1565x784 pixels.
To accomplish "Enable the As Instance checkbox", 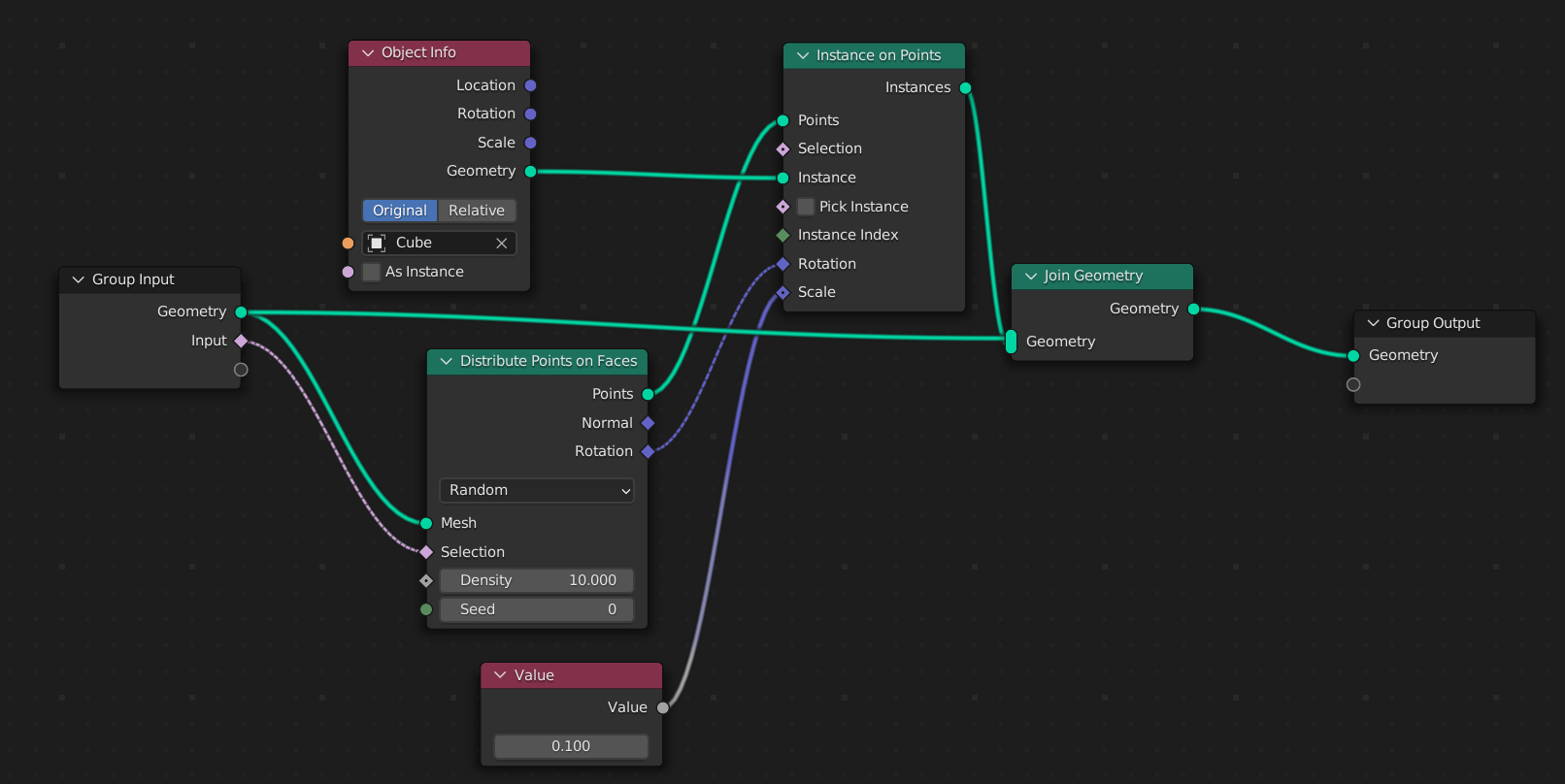I will [x=371, y=272].
